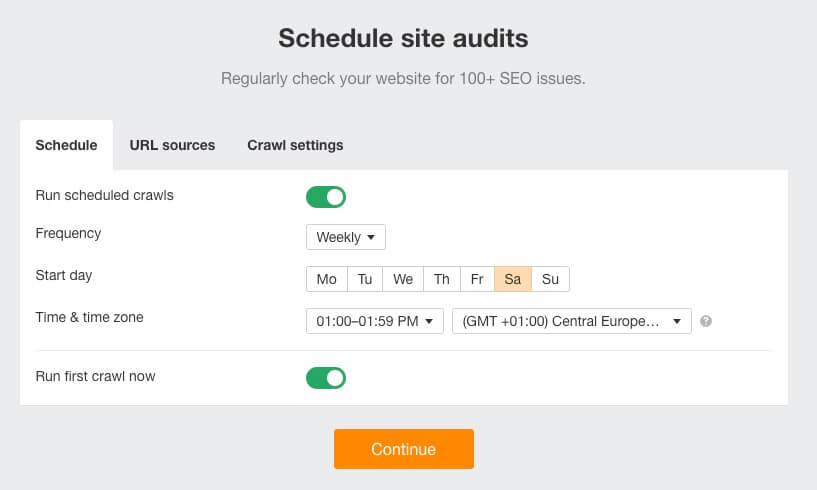Click the time zone help question mark icon

706,321
